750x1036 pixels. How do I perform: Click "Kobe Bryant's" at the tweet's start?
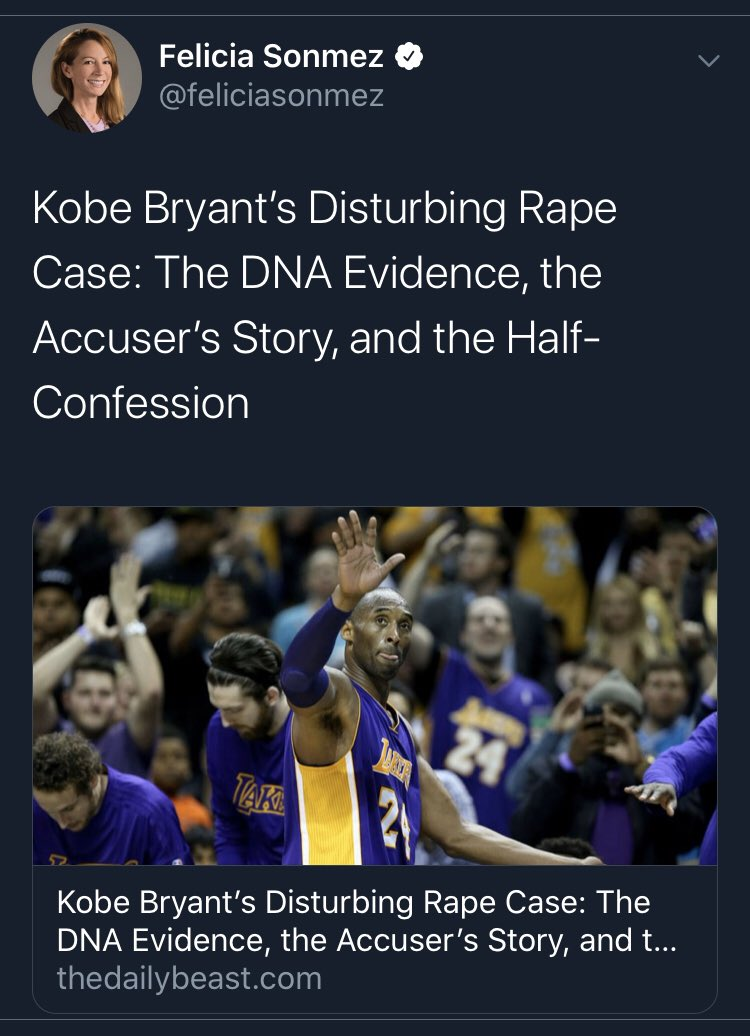[165, 209]
